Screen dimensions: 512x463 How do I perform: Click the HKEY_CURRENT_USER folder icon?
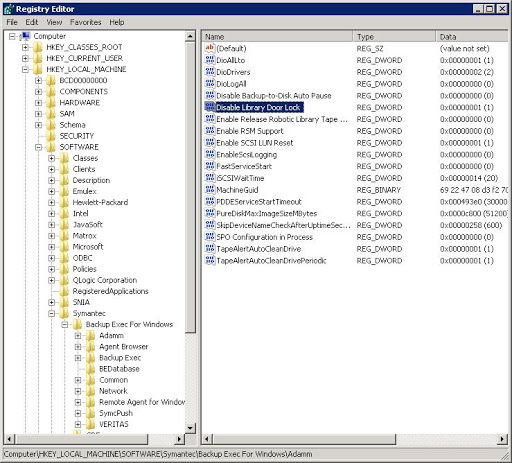pos(38,58)
